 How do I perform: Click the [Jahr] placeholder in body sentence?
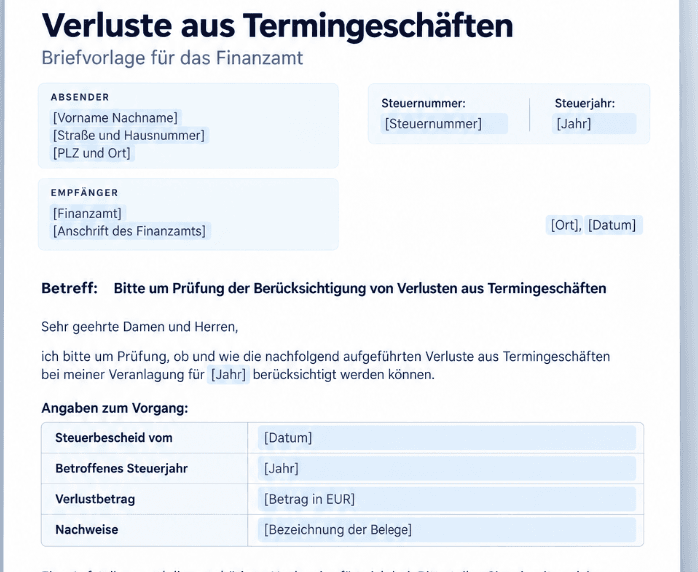pyautogui.click(x=228, y=375)
